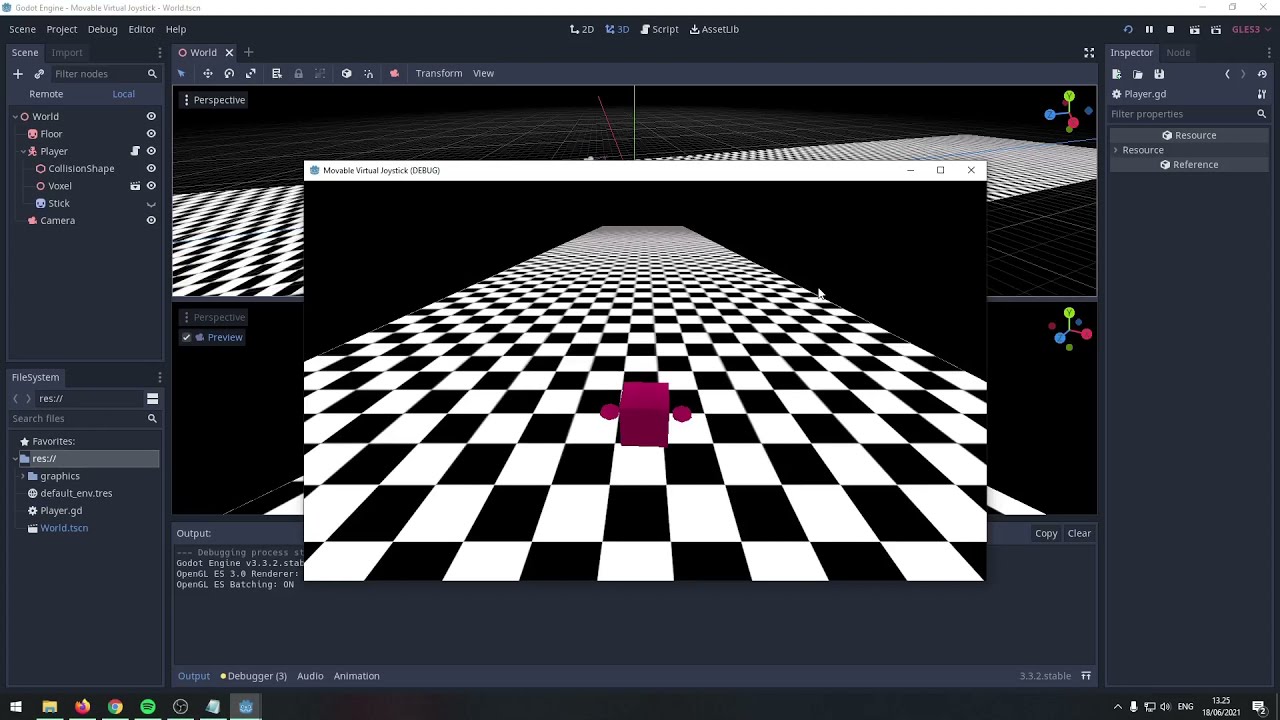Open the Project menu

pyautogui.click(x=62, y=30)
